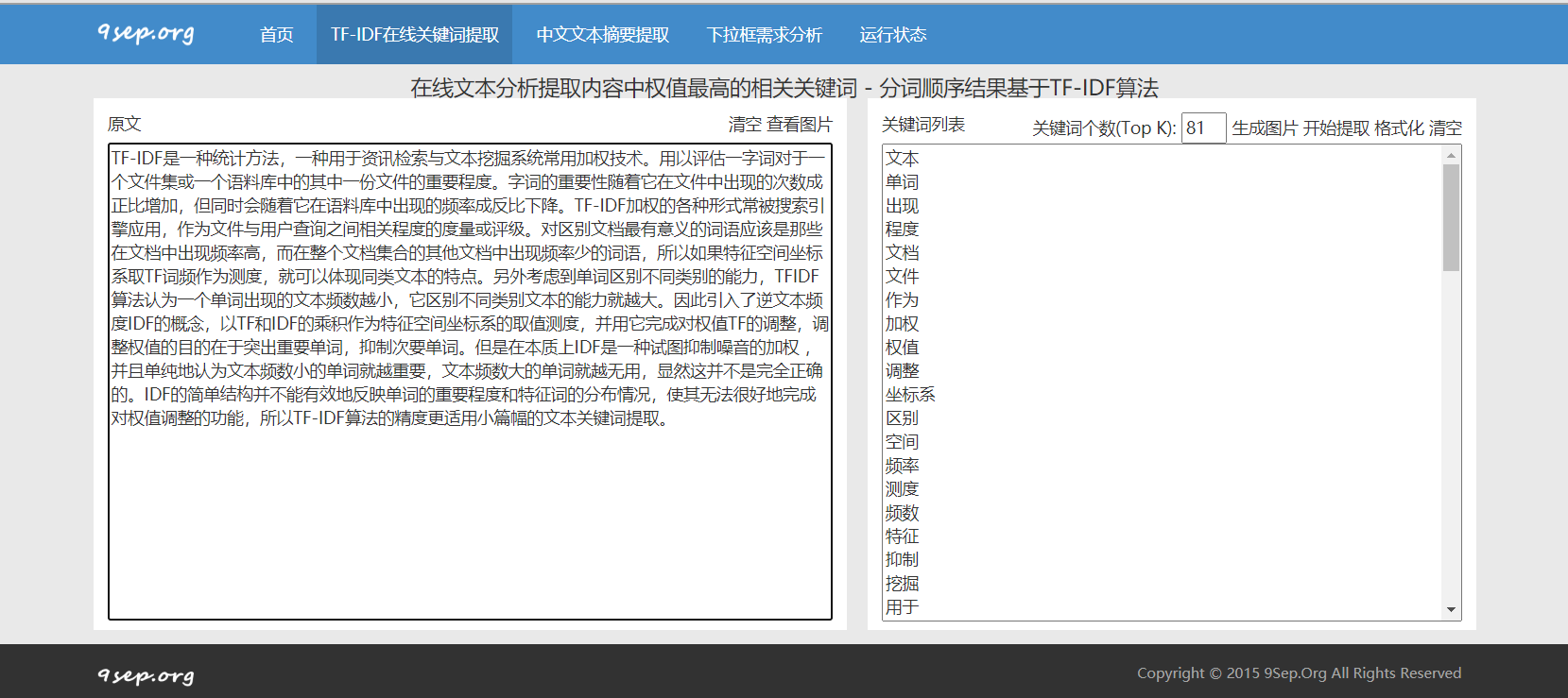Click the 关键词个数(Top K) label
This screenshot has height=698, width=1568.
(x=1104, y=128)
